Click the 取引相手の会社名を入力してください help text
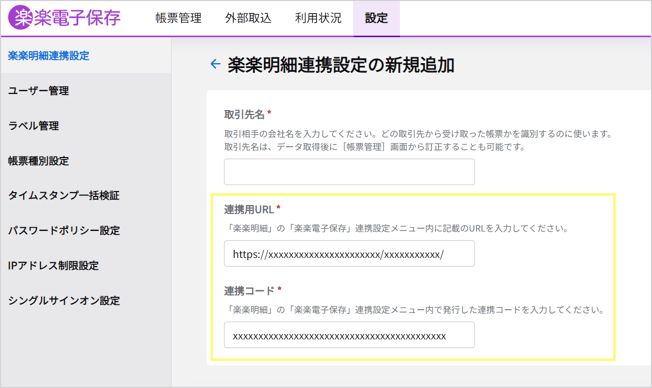 click(x=418, y=140)
